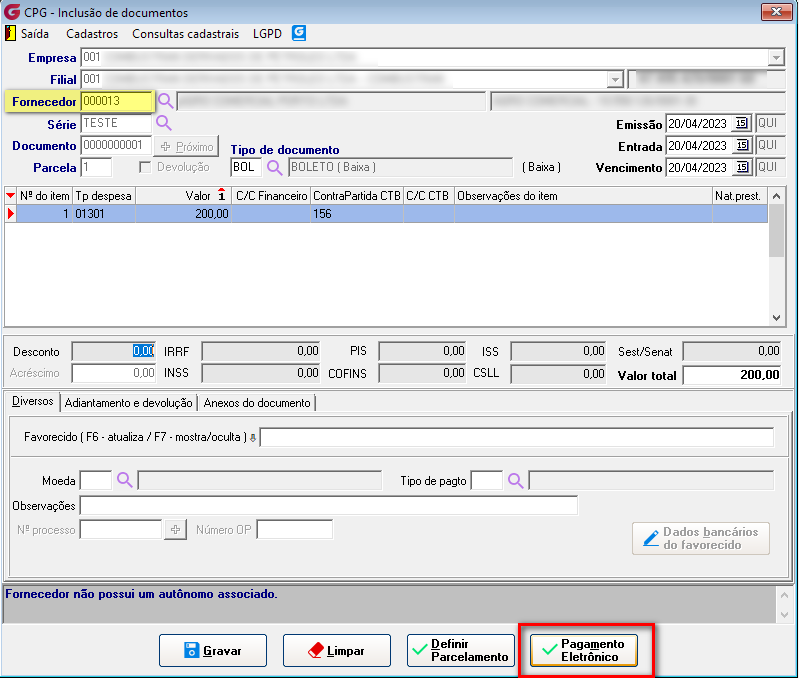Click the Desconto value field
Image resolution: width=799 pixels, height=678 pixels.
tap(114, 351)
